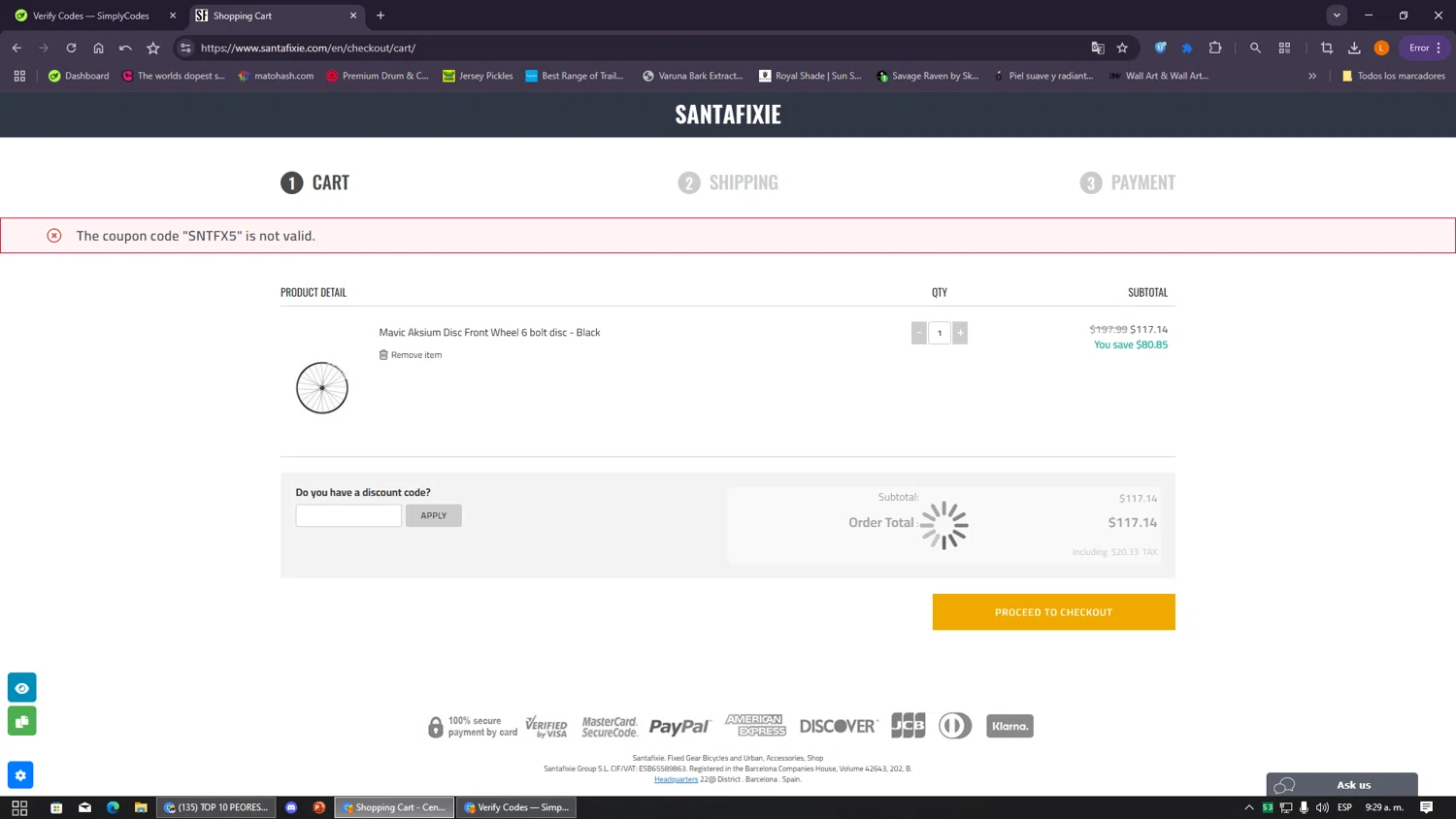Select the SHIPPING checkout step
Screen dimensions: 1456x819
[728, 182]
